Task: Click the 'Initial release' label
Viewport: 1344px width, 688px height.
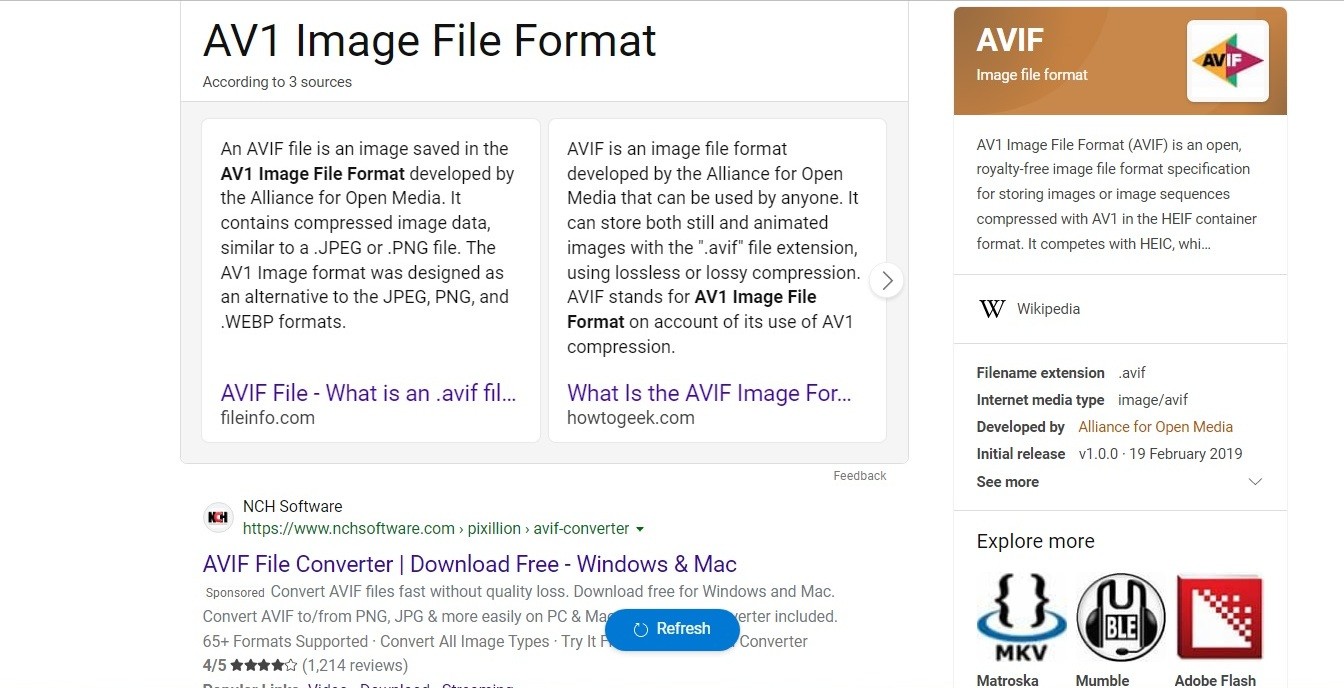Action: tap(1021, 454)
